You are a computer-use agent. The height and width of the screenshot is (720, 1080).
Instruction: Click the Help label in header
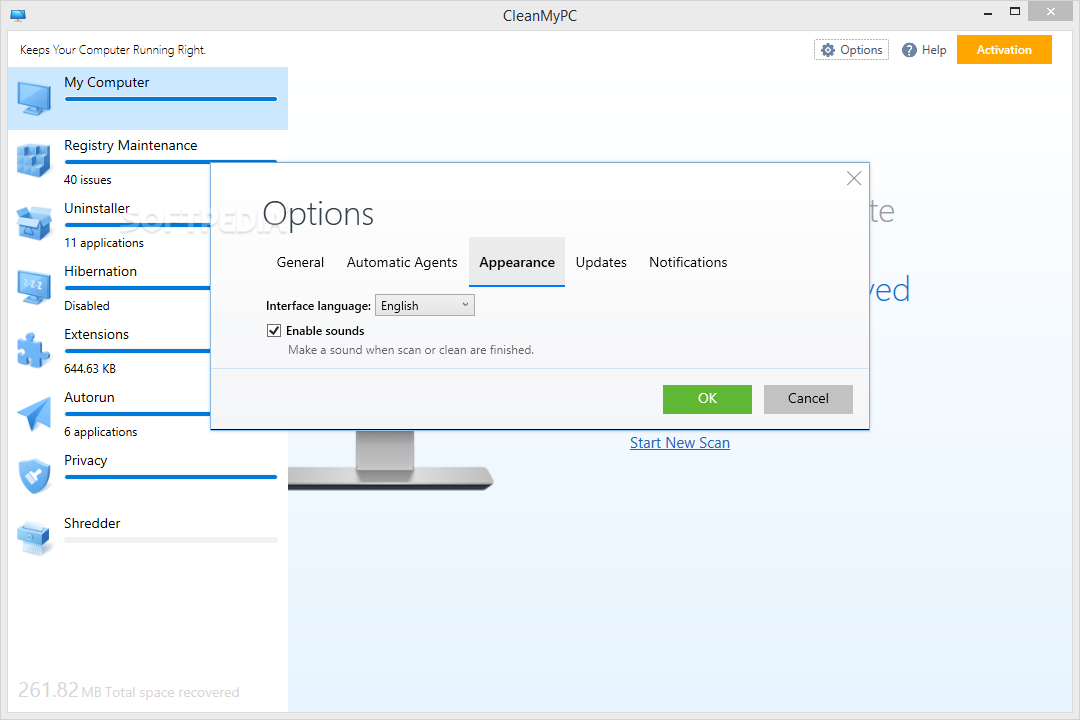pyautogui.click(x=934, y=50)
